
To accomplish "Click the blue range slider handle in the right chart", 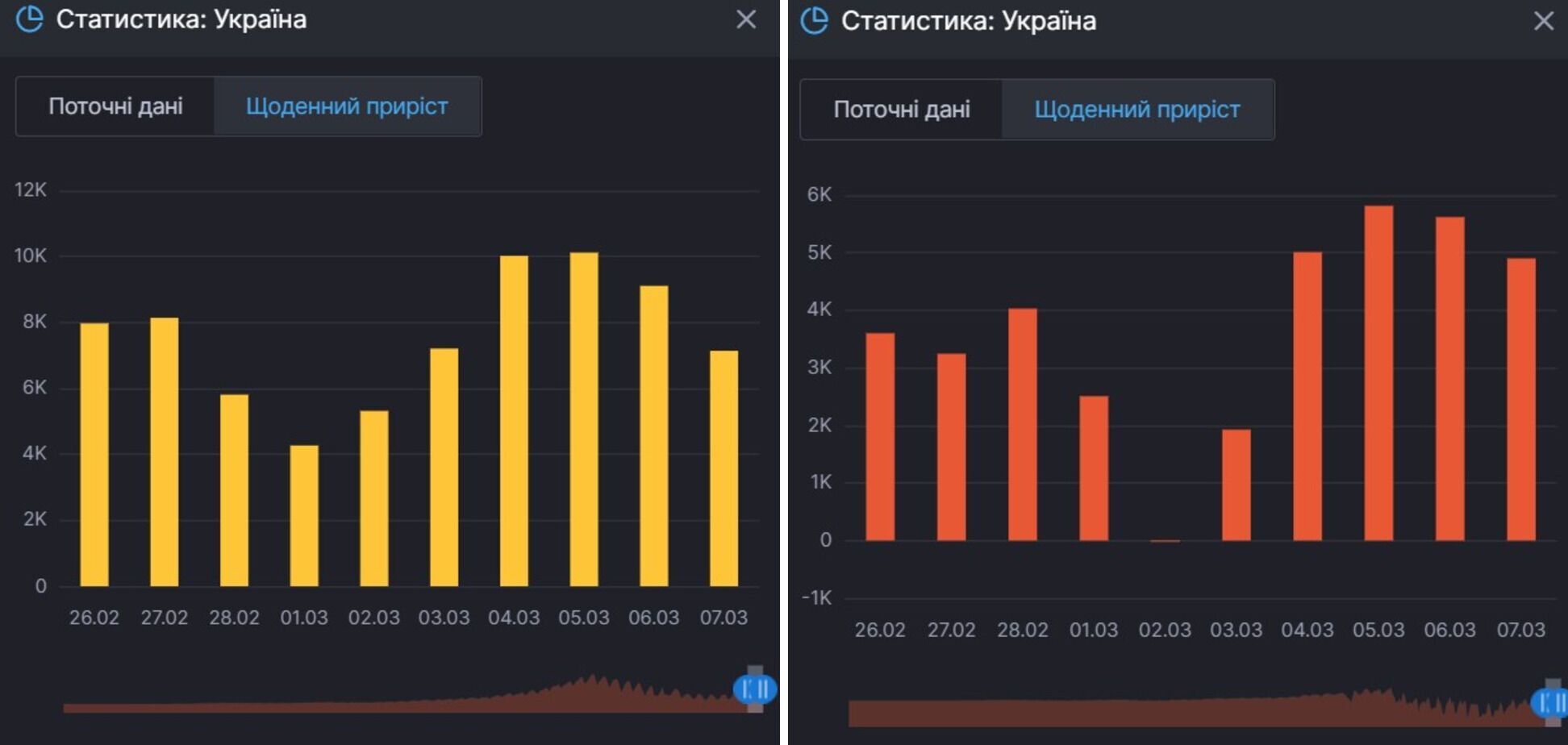I will tap(1550, 703).
